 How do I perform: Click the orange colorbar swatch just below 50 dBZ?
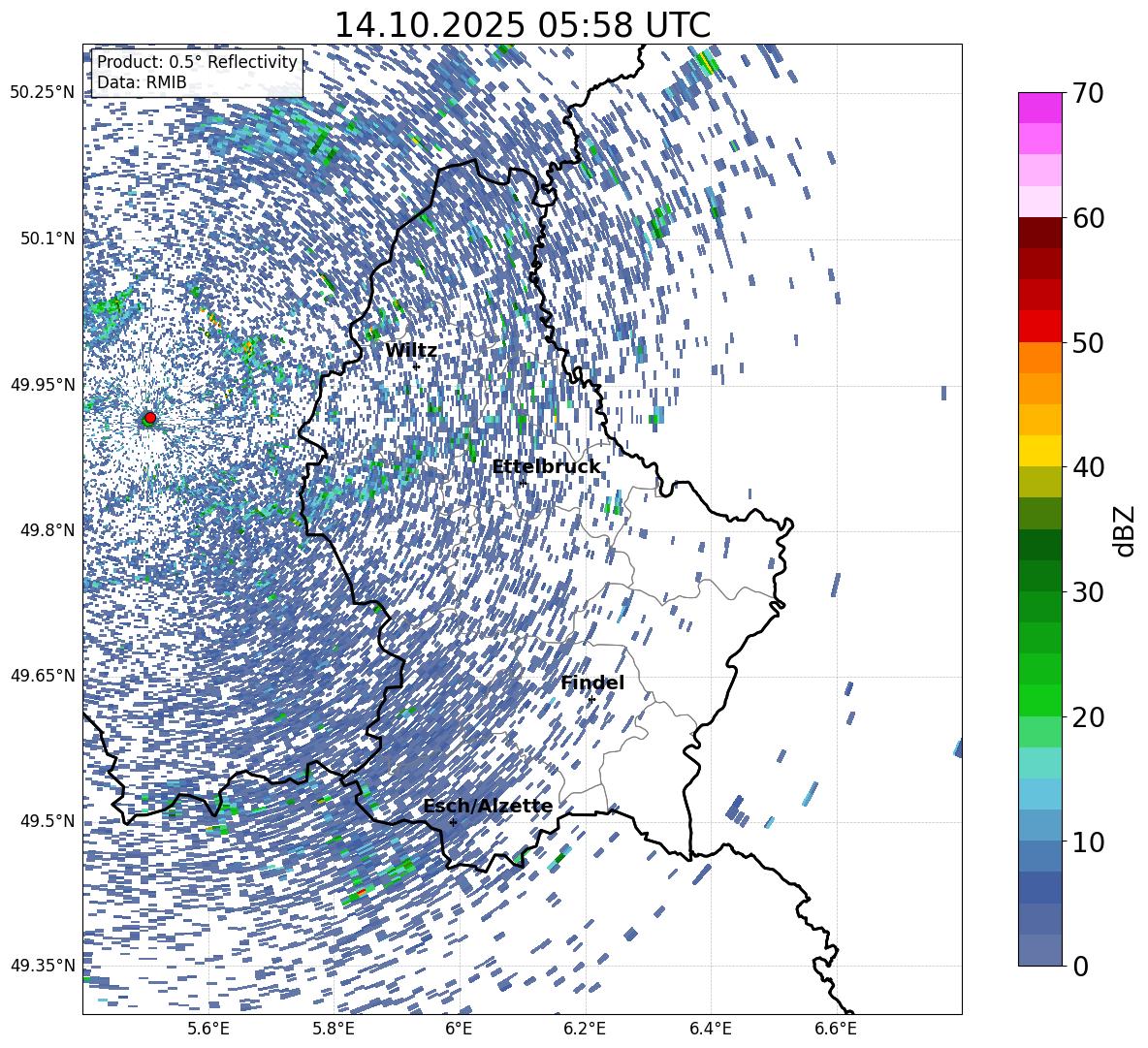click(1040, 357)
